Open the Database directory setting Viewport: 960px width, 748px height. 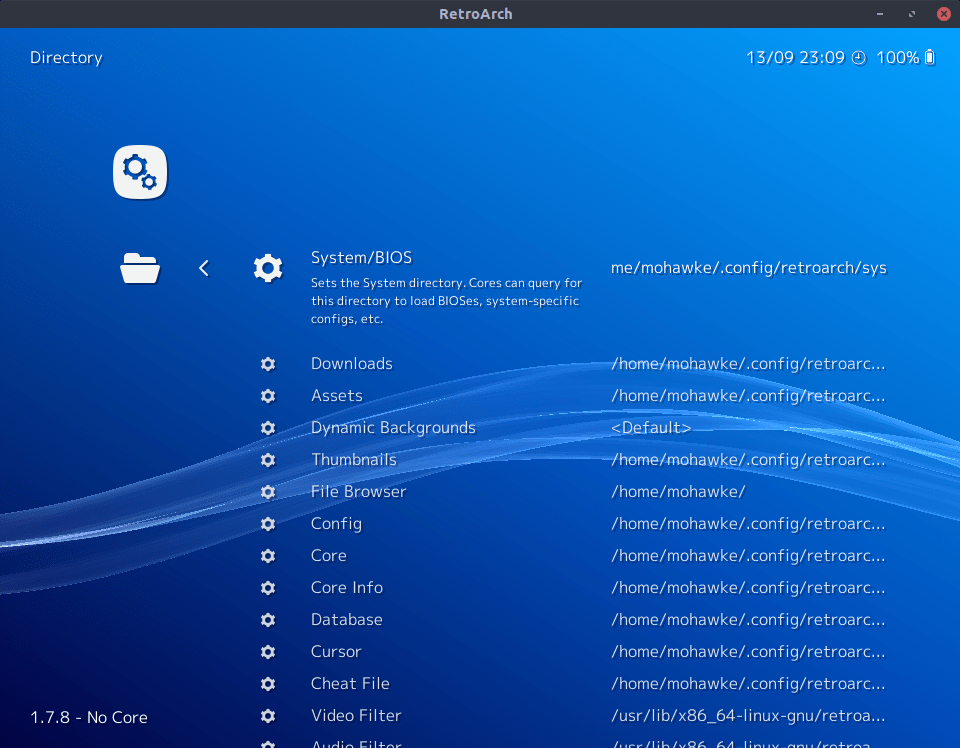pos(346,620)
